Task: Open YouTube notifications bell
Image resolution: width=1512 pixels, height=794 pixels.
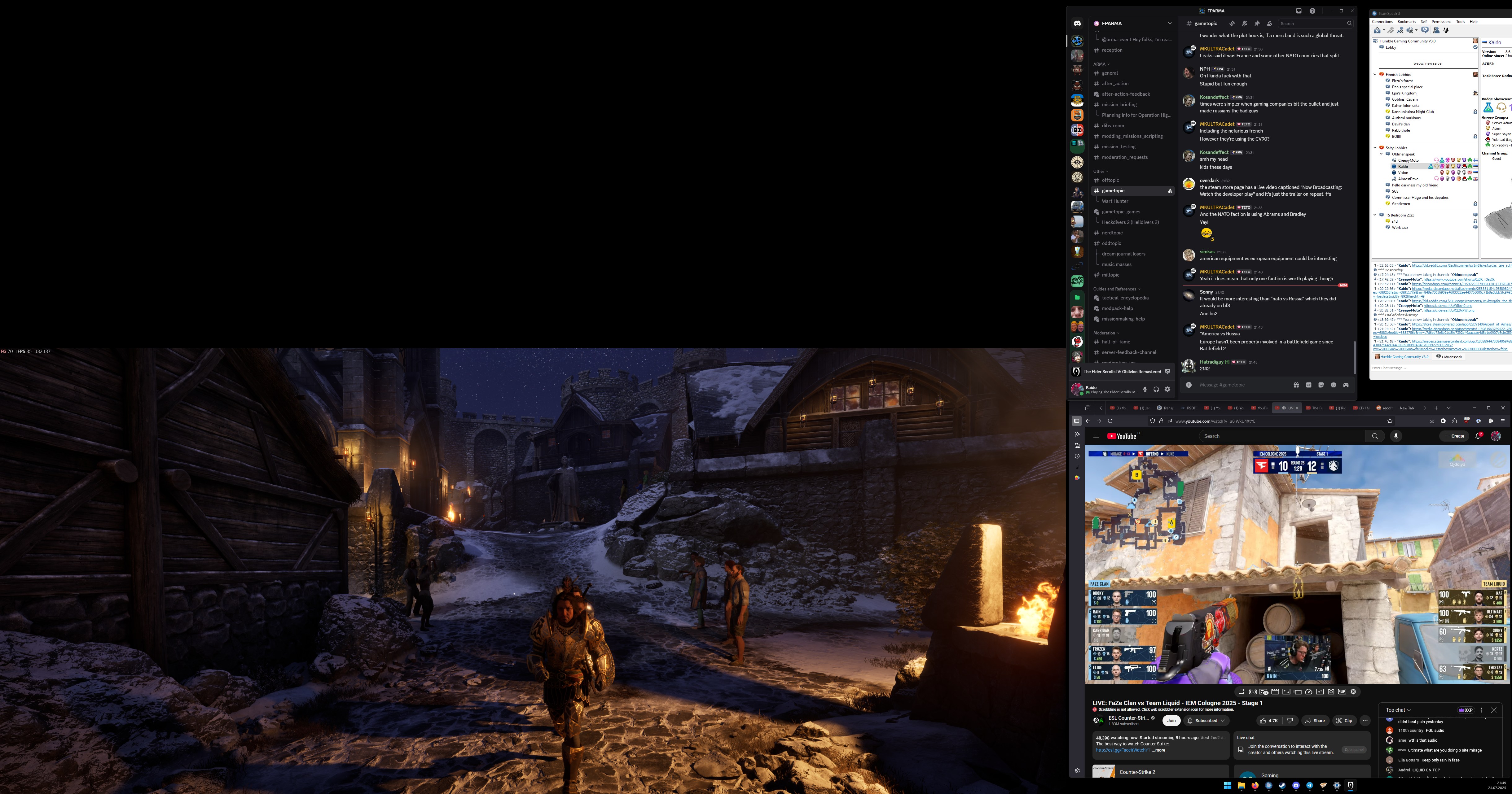Action: [1479, 436]
